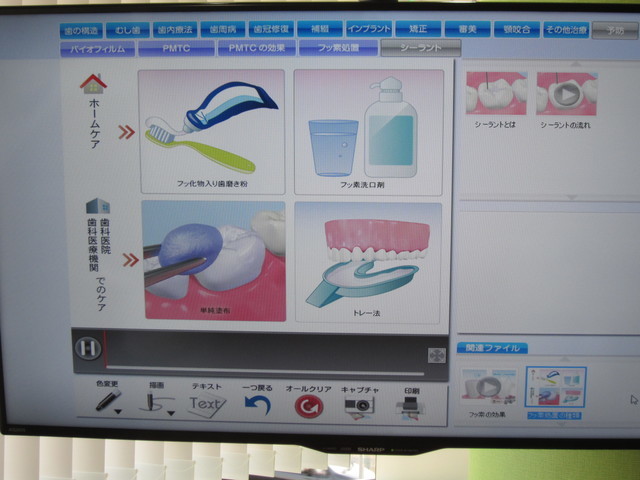Open the 歯内療法 category tab
Viewport: 640px width, 480px height.
(x=175, y=30)
